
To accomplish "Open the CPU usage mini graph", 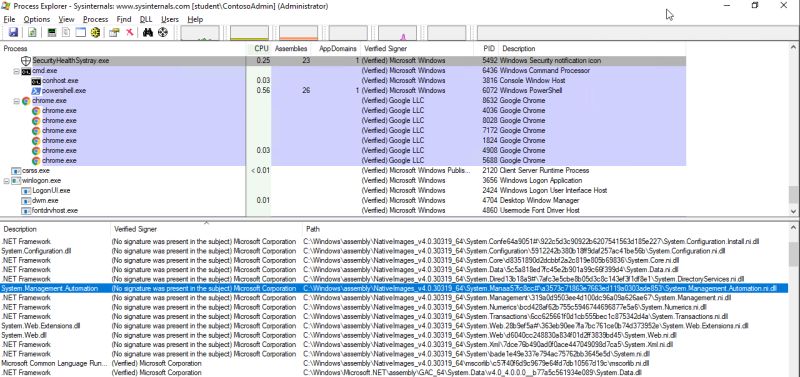I will (200, 33).
